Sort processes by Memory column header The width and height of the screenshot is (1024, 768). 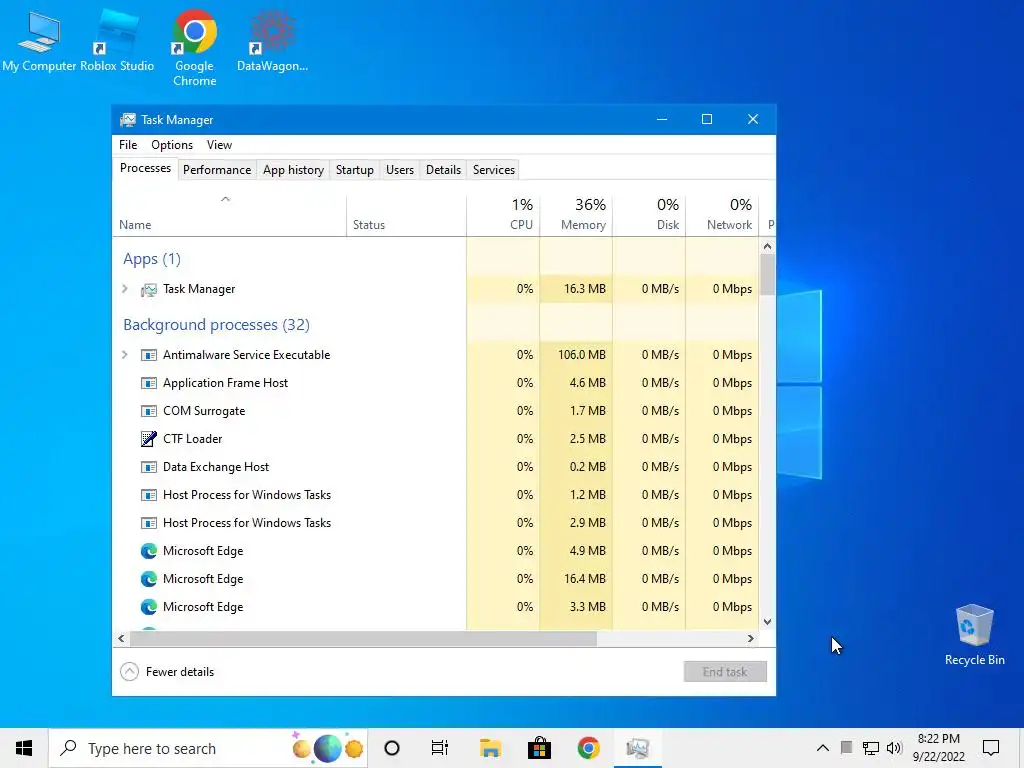pos(576,216)
